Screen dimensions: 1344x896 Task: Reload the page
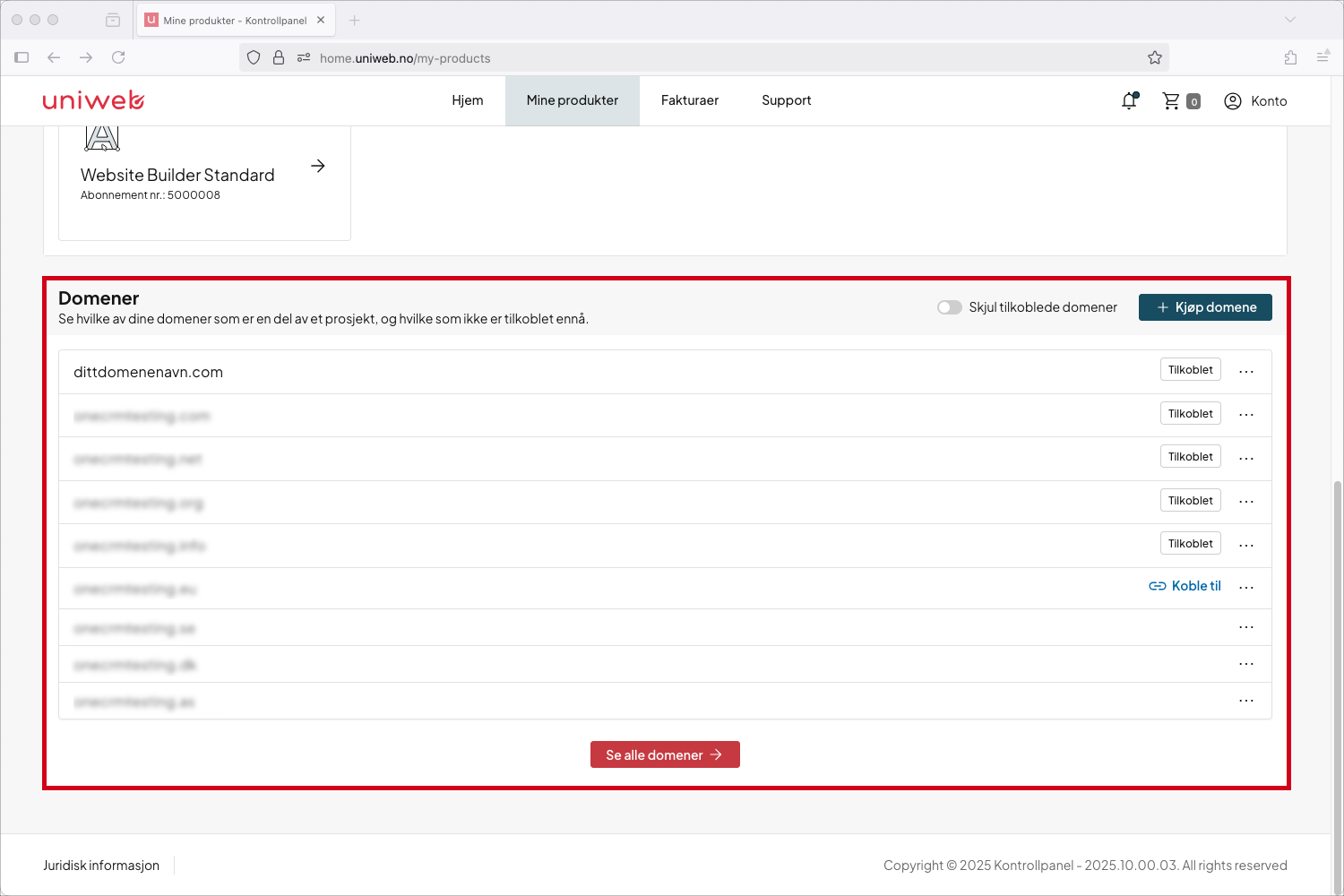click(x=118, y=57)
